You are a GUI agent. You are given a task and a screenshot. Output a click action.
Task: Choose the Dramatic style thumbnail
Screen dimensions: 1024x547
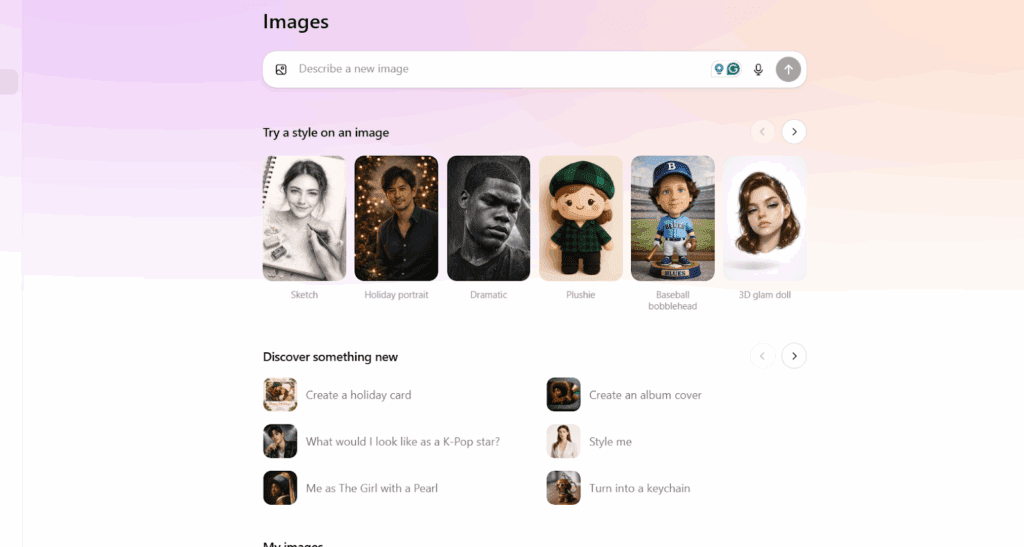tap(488, 218)
